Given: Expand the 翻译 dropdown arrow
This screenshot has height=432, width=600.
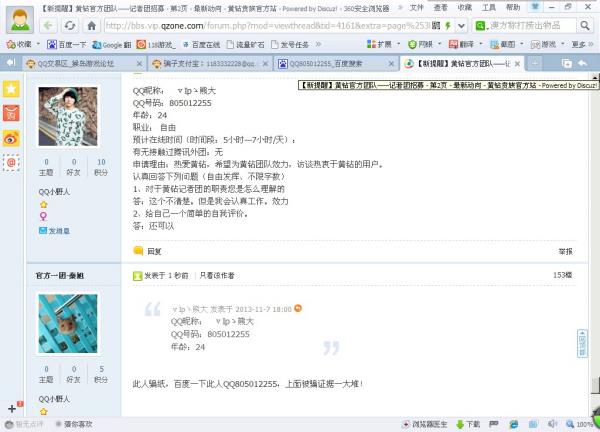Looking at the screenshot, I should (481, 44).
